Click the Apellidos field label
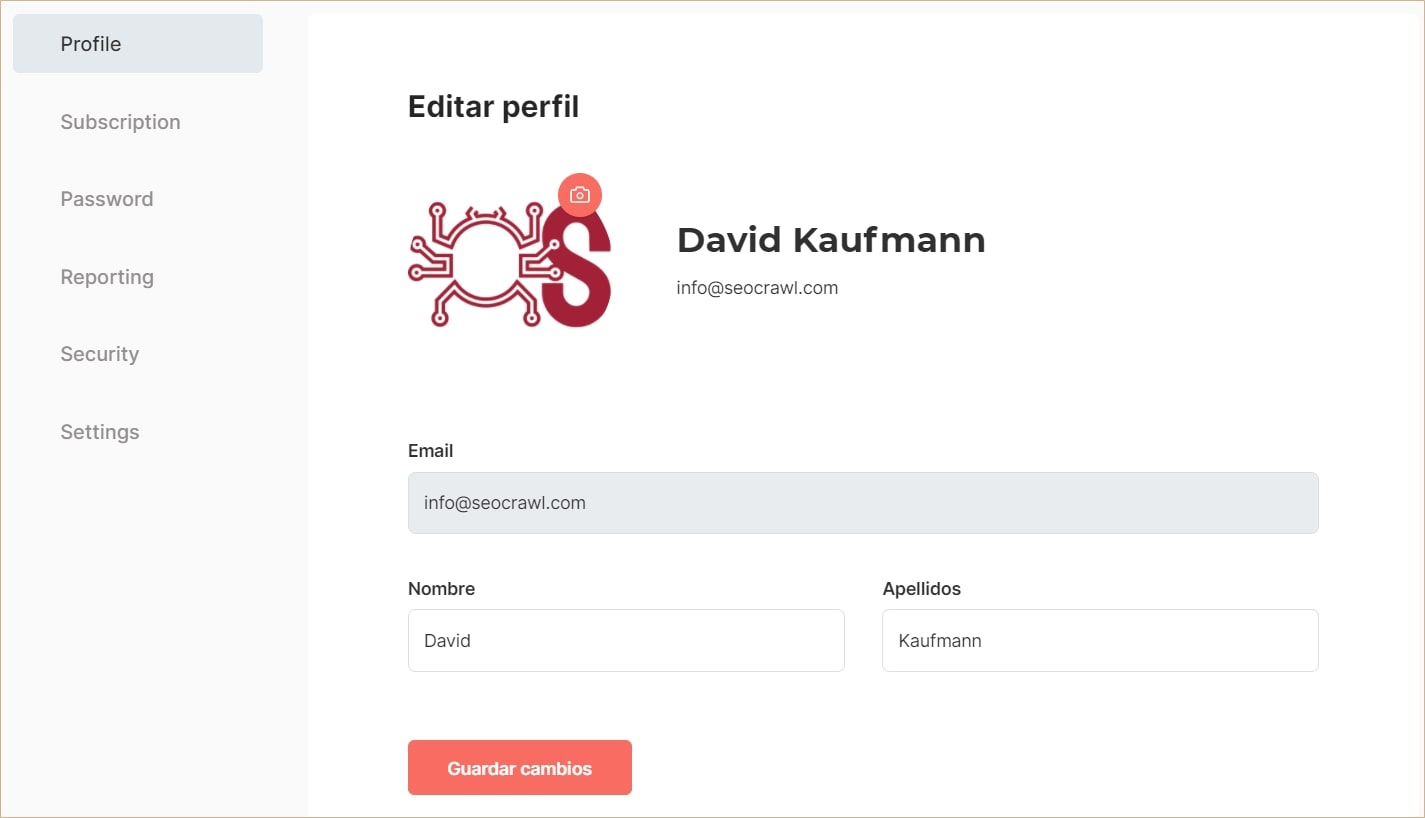The image size is (1425, 818). 921,589
